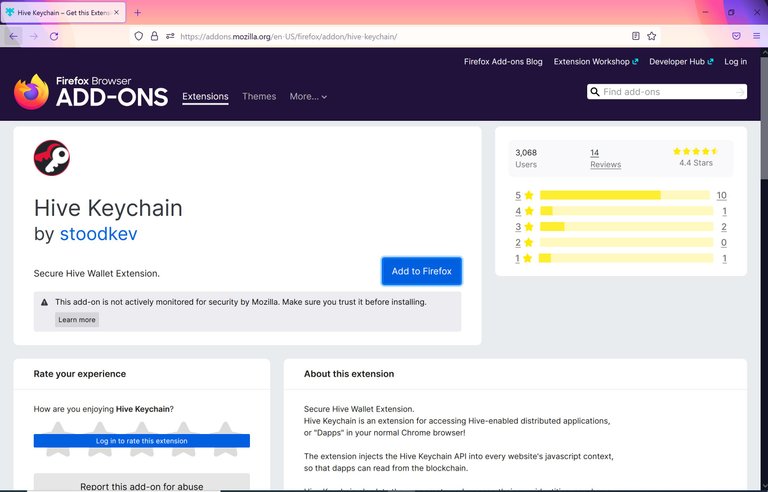Open a new tab with the plus icon
This screenshot has height=492, width=768.
(x=138, y=13)
